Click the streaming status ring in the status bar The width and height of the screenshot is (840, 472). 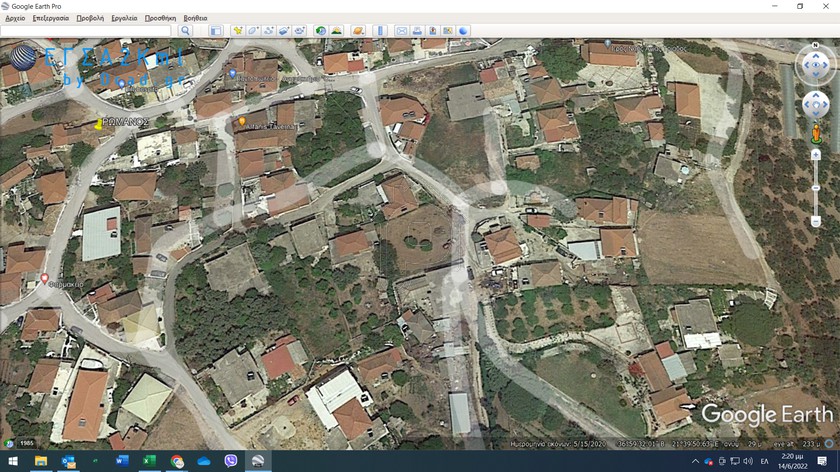tap(829, 444)
